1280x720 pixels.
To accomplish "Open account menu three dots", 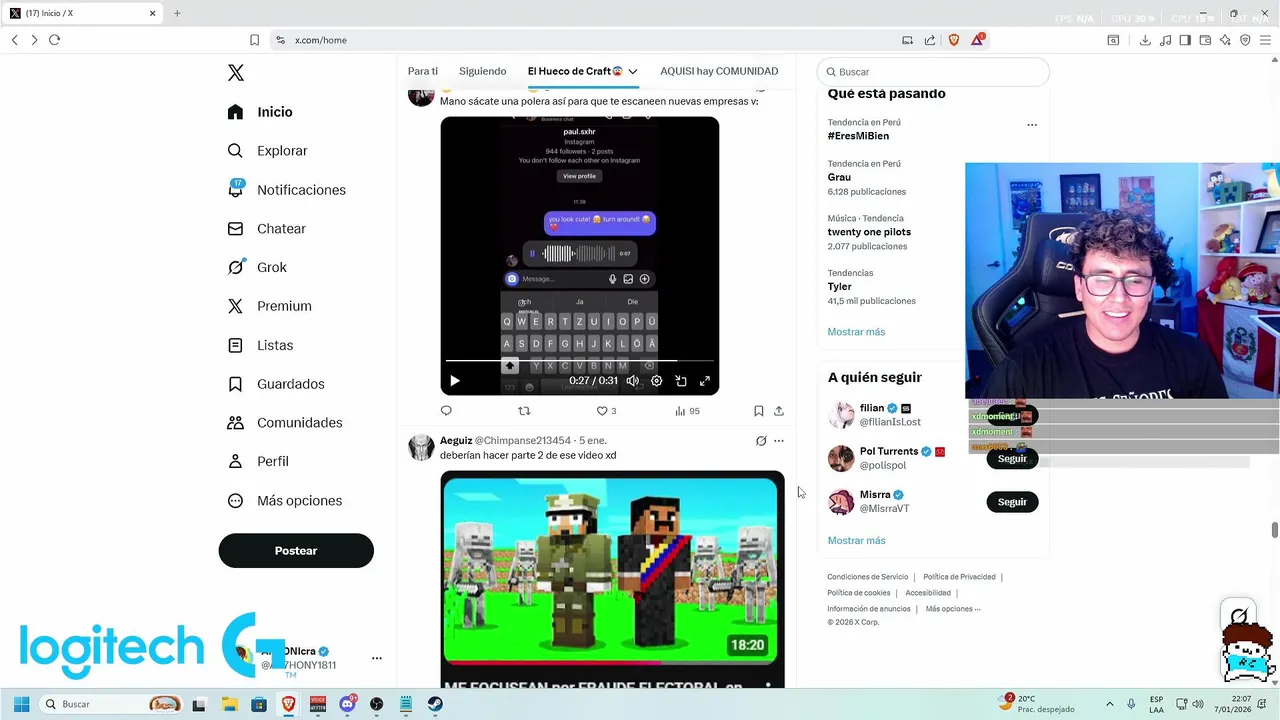I will click(377, 658).
